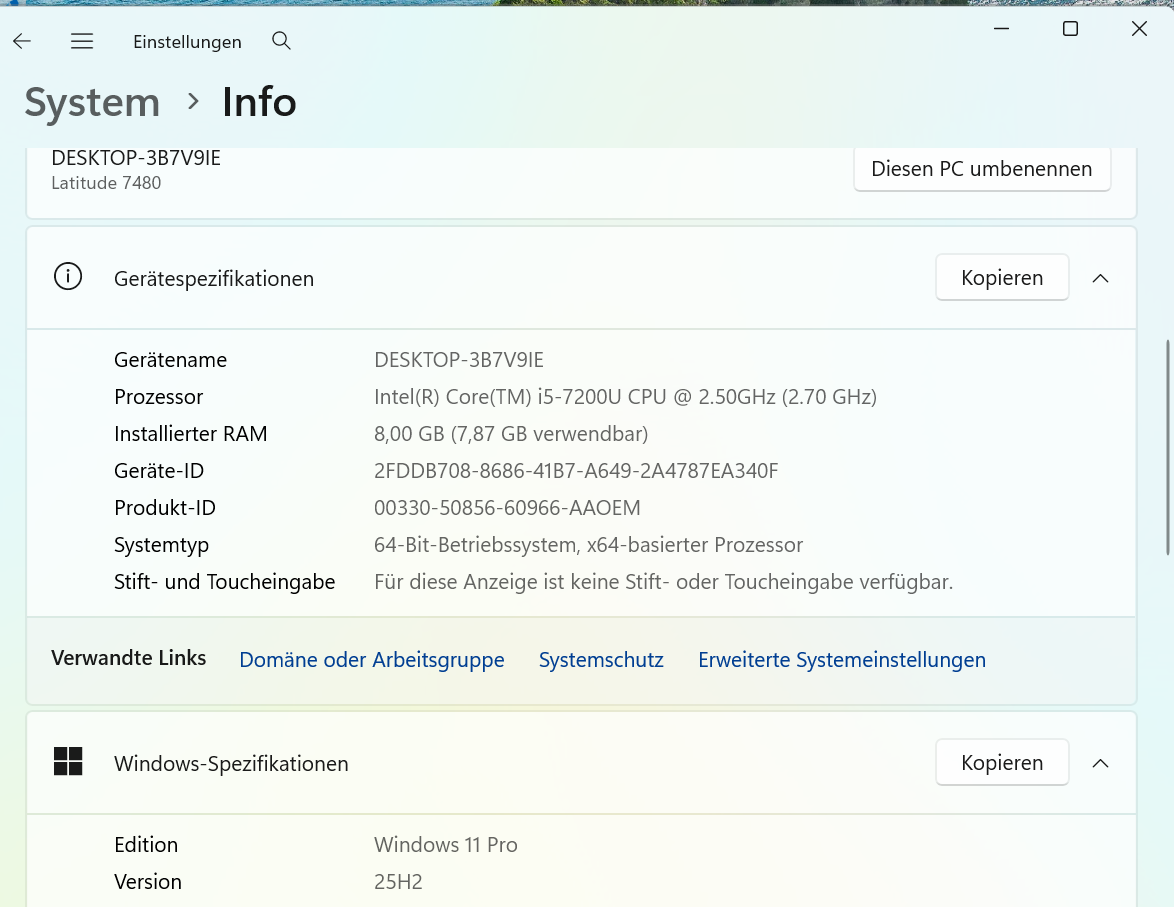Viewport: 1174px width, 907px height.
Task: Click the vertical scrollbar thumb
Action: (x=1167, y=447)
